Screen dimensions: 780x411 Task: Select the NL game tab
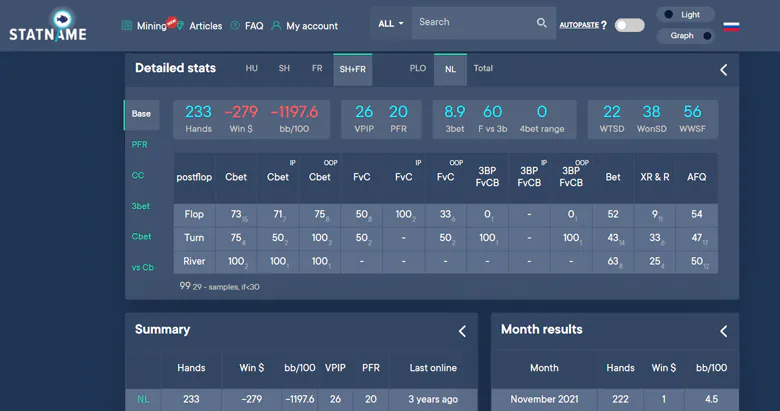pos(450,69)
